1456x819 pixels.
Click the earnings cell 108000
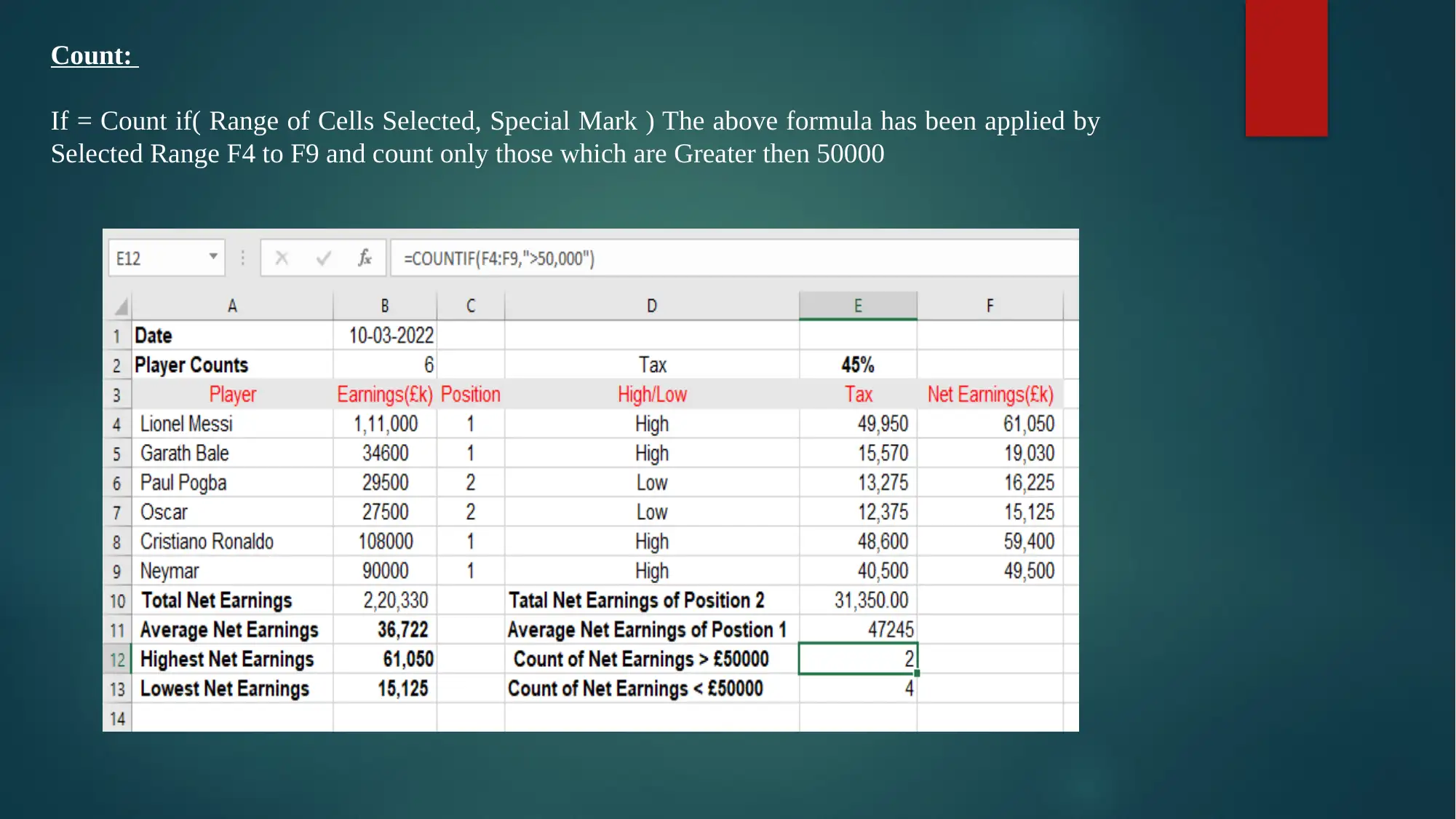pos(385,542)
